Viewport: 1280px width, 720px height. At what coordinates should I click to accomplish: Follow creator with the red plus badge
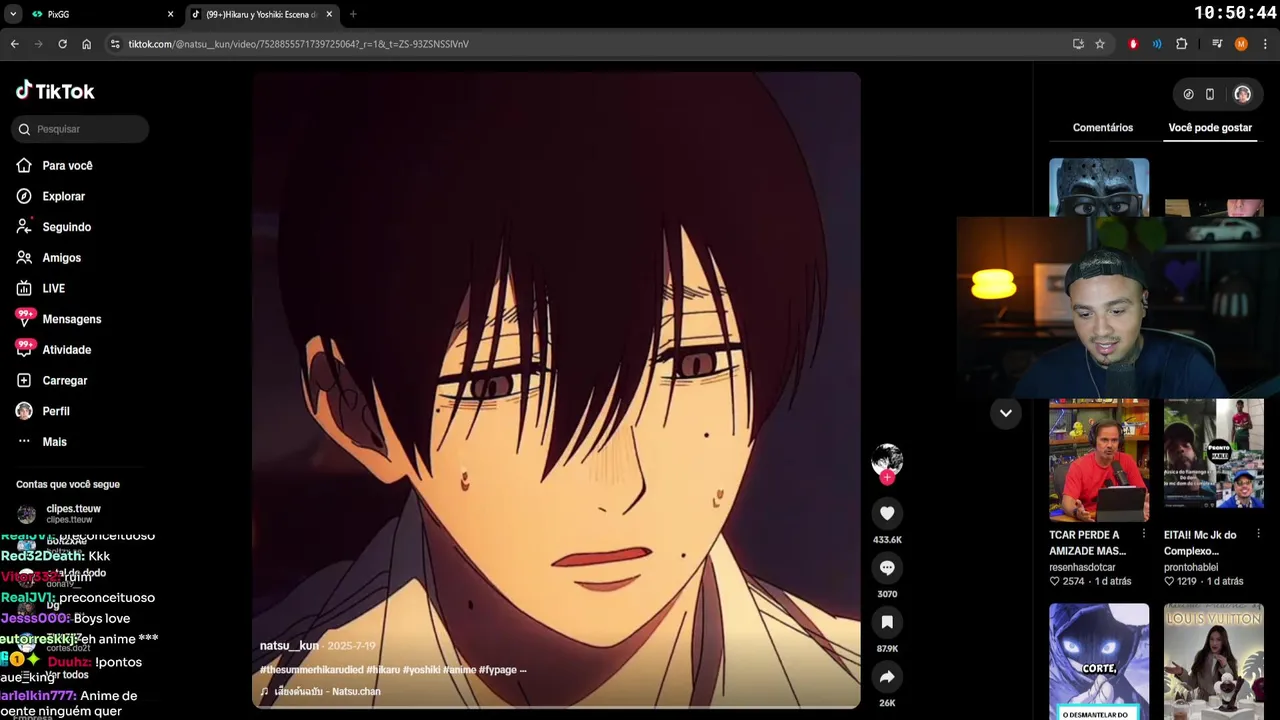887,478
